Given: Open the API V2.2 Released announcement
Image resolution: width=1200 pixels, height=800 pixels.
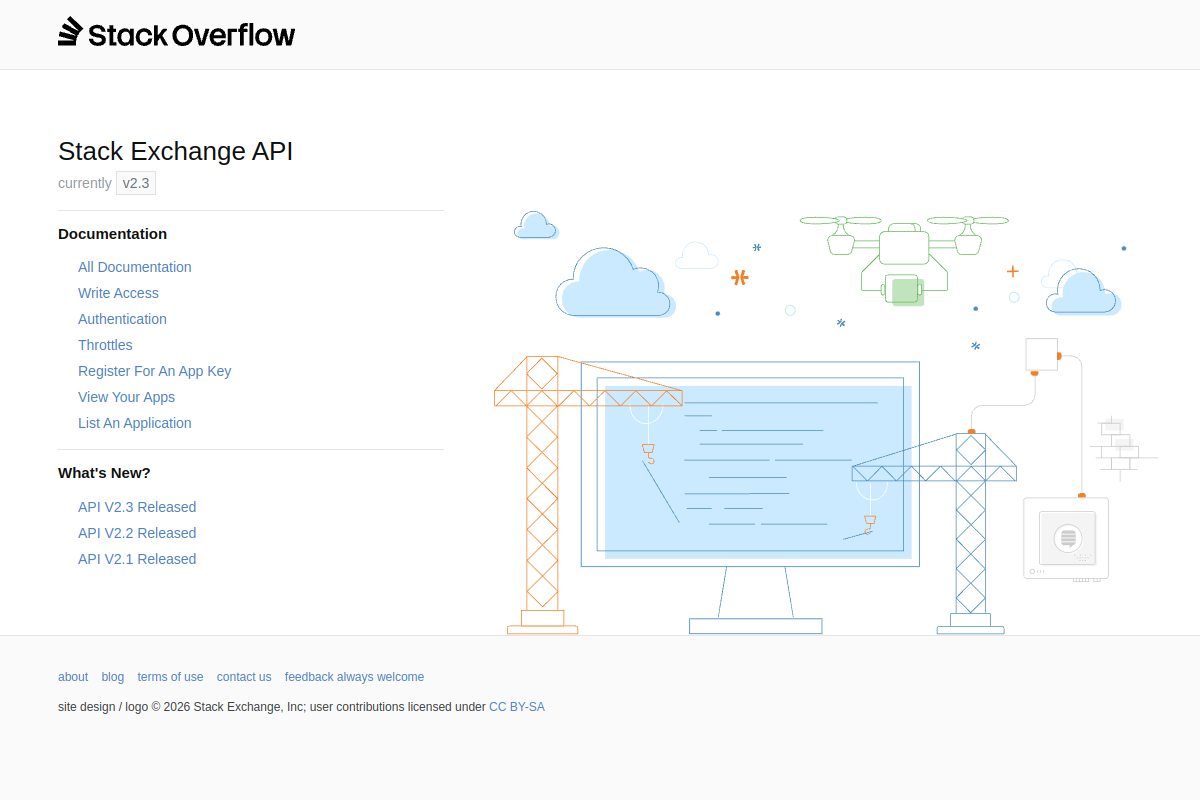Looking at the screenshot, I should click(x=137, y=533).
